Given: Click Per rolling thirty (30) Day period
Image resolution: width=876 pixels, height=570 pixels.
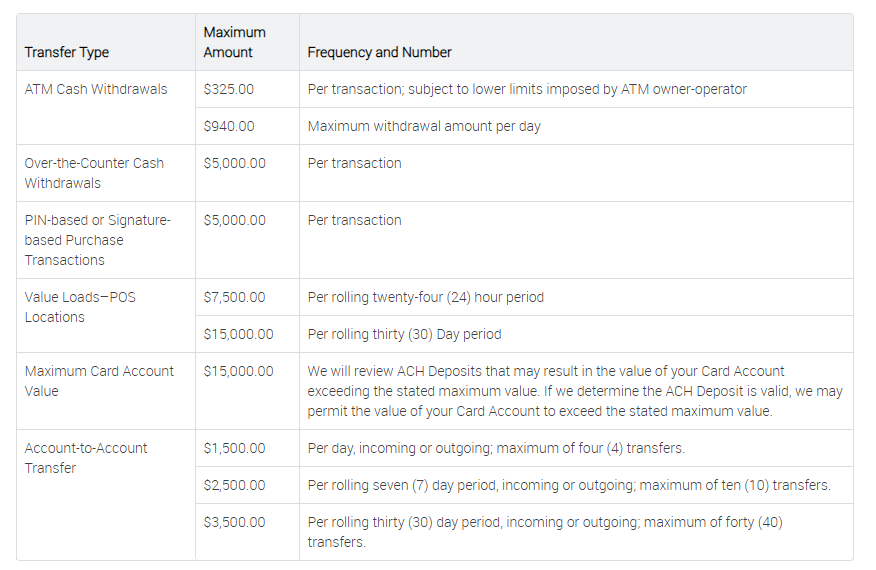Looking at the screenshot, I should click(404, 334).
